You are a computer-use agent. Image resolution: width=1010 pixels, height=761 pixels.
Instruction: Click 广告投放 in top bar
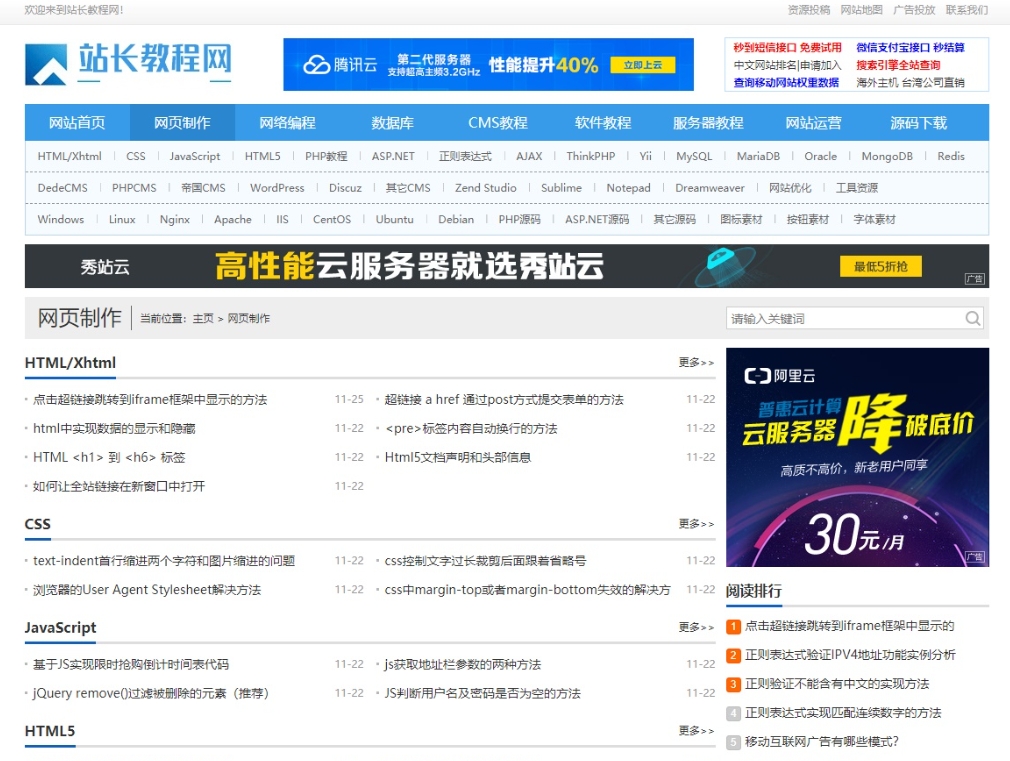click(x=914, y=10)
